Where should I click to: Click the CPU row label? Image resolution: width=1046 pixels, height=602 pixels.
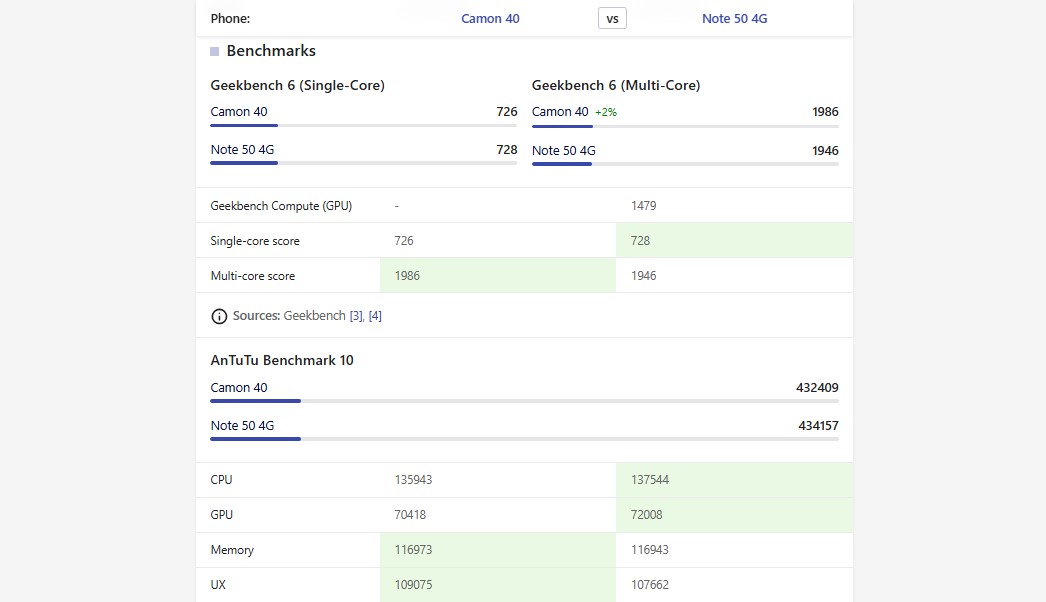point(221,480)
